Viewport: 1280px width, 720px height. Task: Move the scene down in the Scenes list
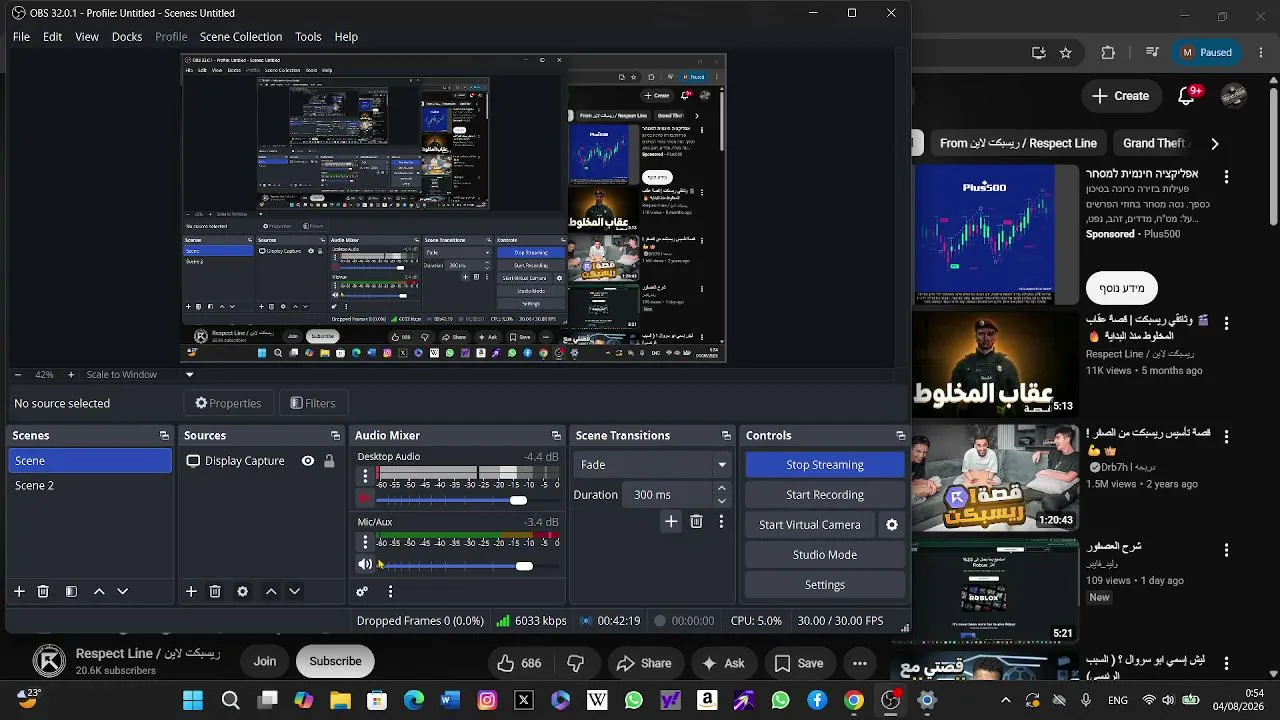click(x=123, y=592)
